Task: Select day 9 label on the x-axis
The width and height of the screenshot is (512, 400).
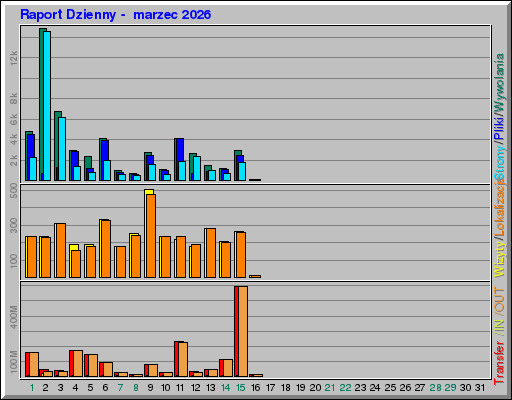Action: tap(150, 388)
